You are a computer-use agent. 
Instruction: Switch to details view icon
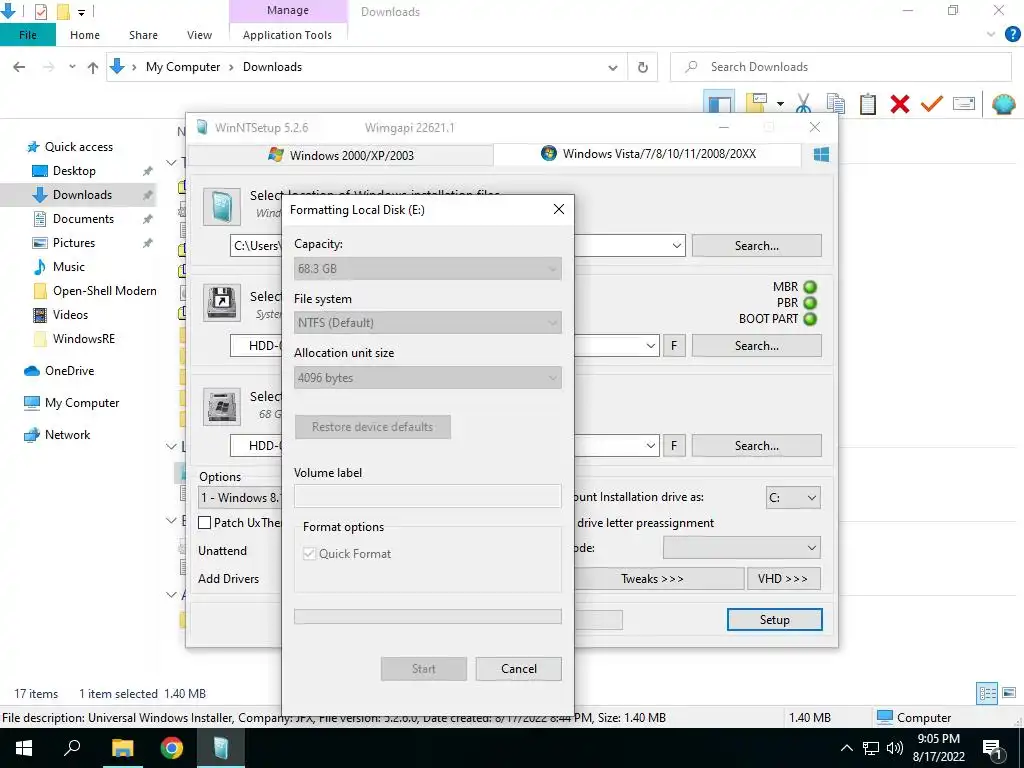(x=987, y=694)
